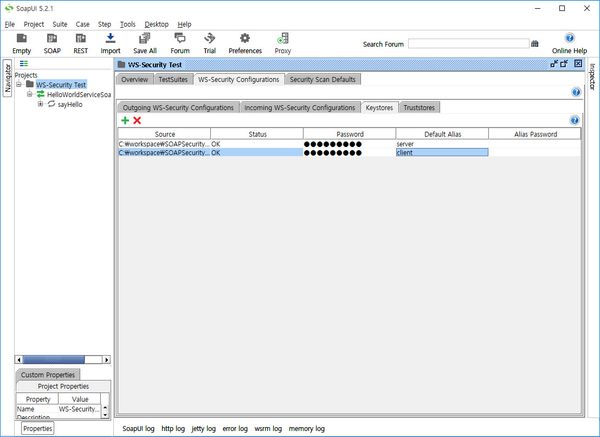Expand the sayHello tree node
The image size is (600, 437).
40,104
